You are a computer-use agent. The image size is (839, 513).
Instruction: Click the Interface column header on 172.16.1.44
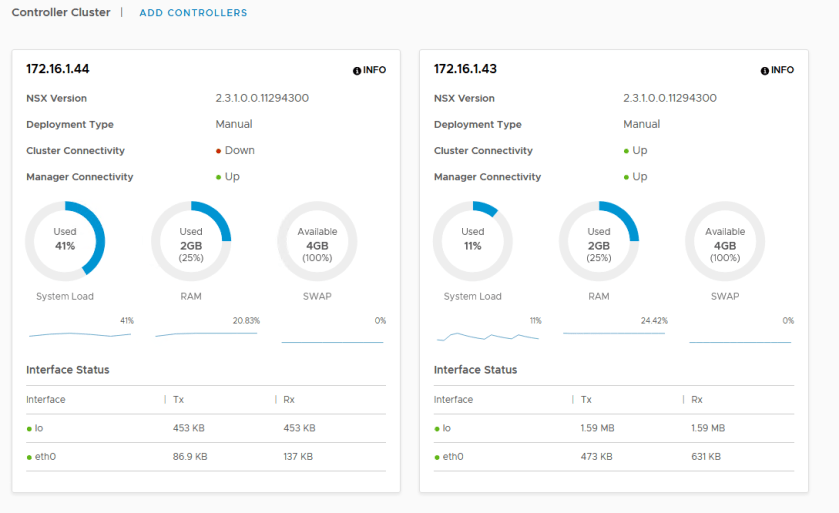[46, 400]
